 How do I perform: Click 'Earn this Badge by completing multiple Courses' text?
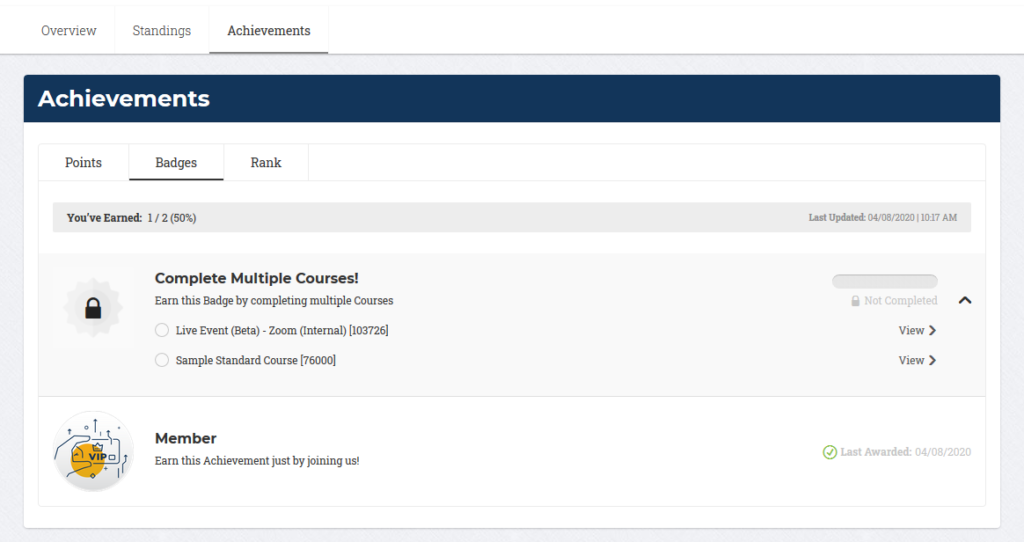[x=274, y=301]
